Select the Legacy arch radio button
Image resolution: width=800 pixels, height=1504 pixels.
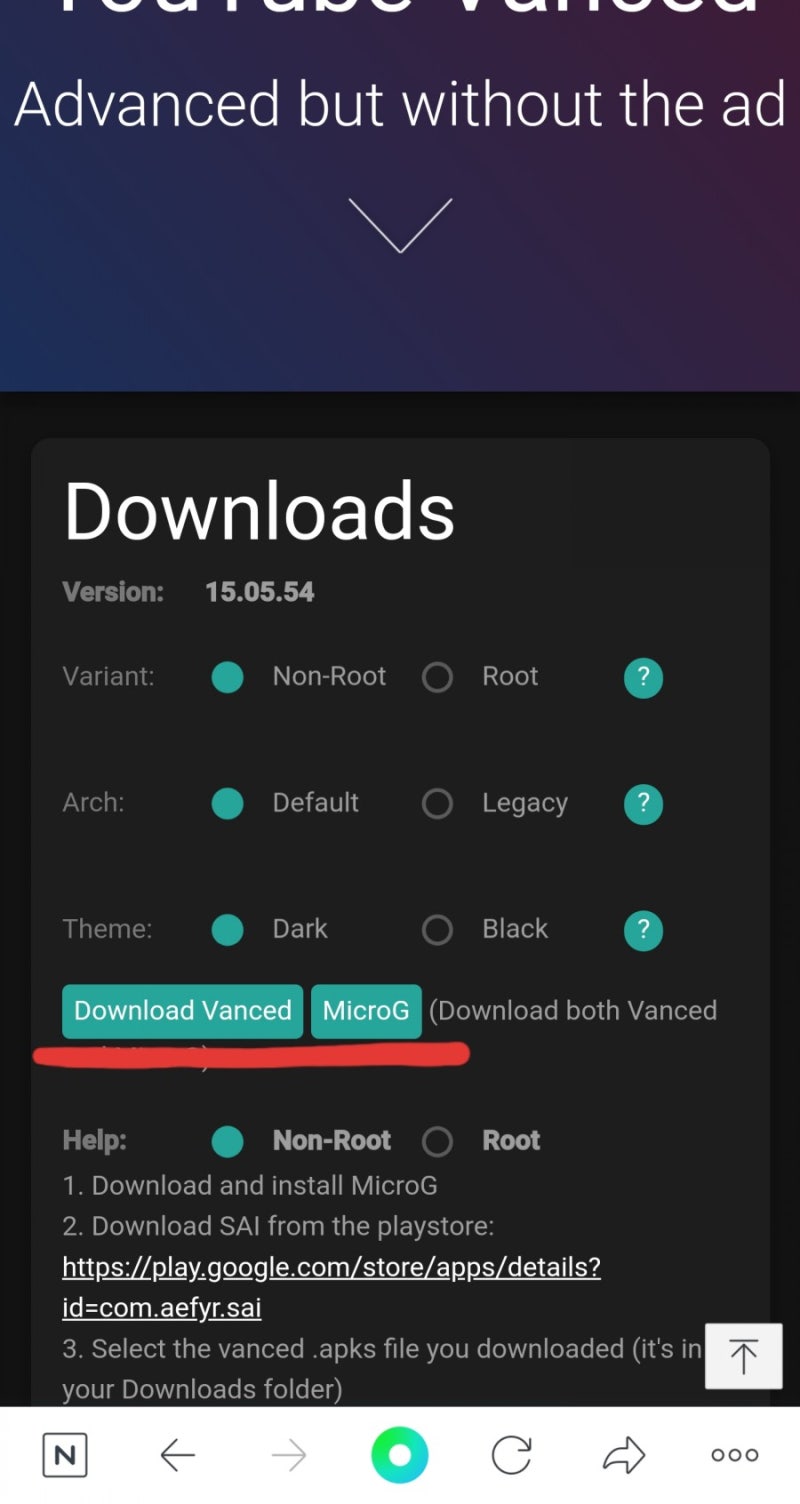pos(437,804)
